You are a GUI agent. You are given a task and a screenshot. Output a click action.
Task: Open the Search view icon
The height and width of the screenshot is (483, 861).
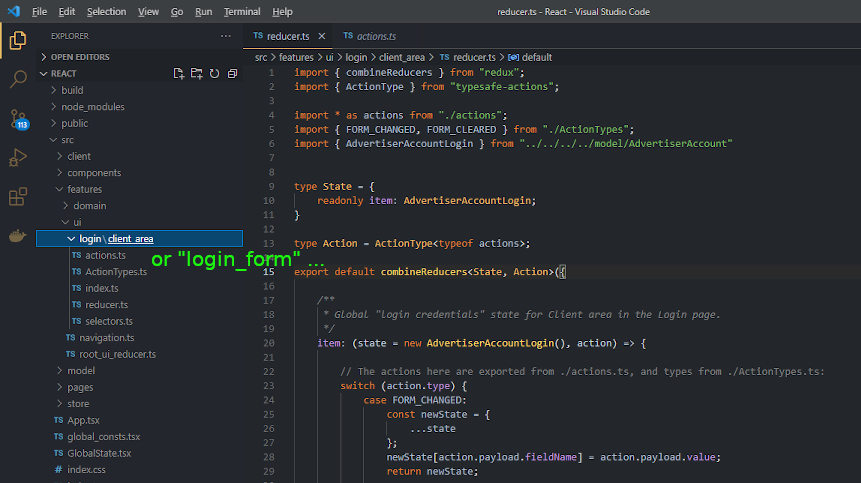(x=18, y=79)
